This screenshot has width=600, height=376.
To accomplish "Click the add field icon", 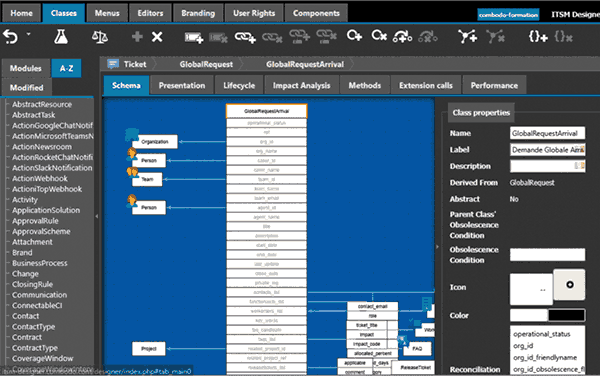I will 194,37.
